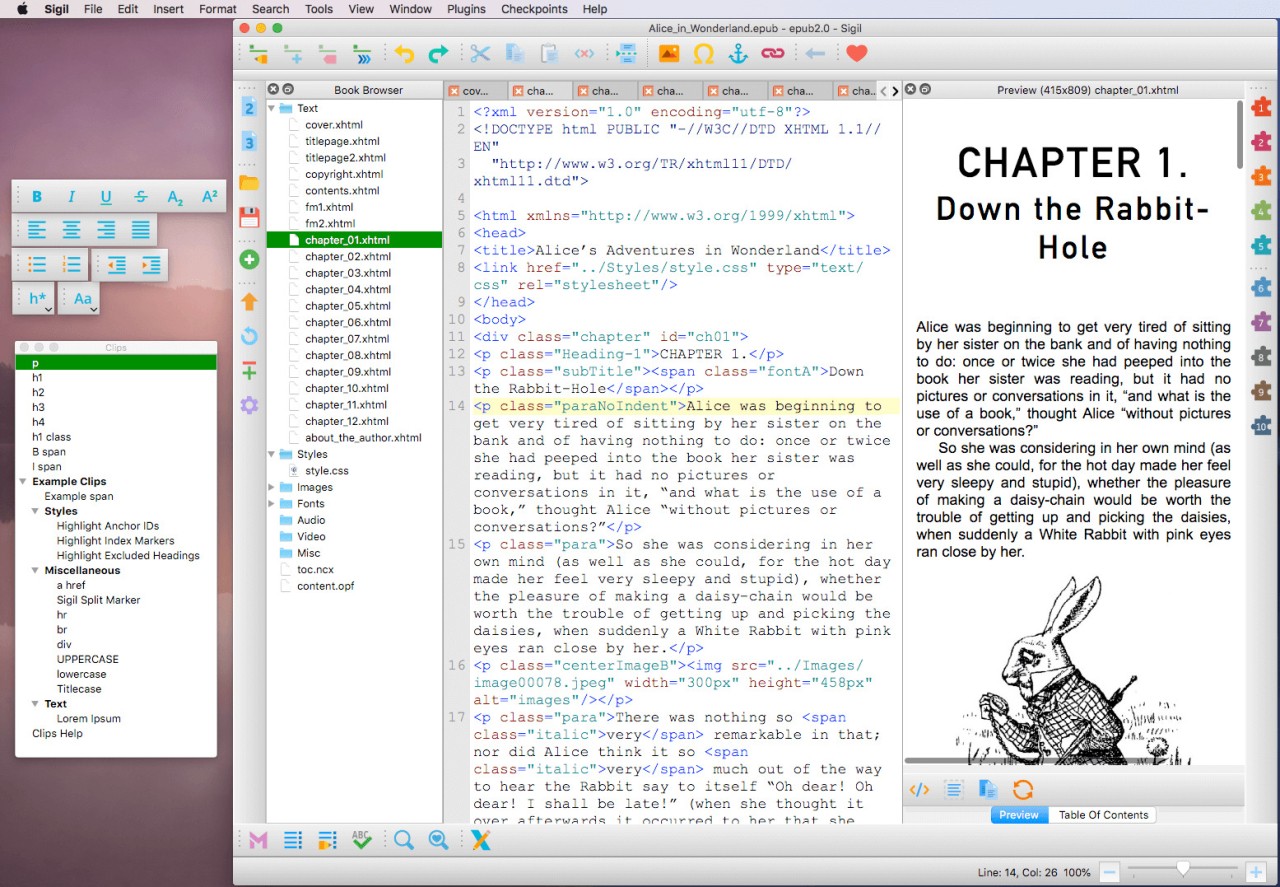Image resolution: width=1280 pixels, height=887 pixels.
Task: Insert a special character with the Omega icon
Action: click(x=703, y=53)
